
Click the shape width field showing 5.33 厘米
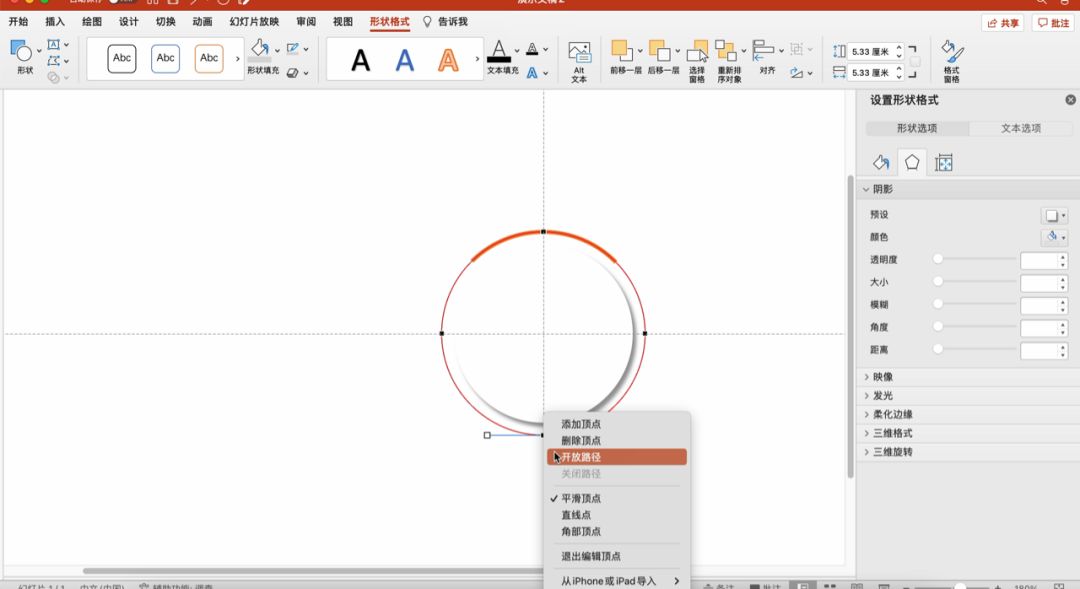(x=871, y=72)
